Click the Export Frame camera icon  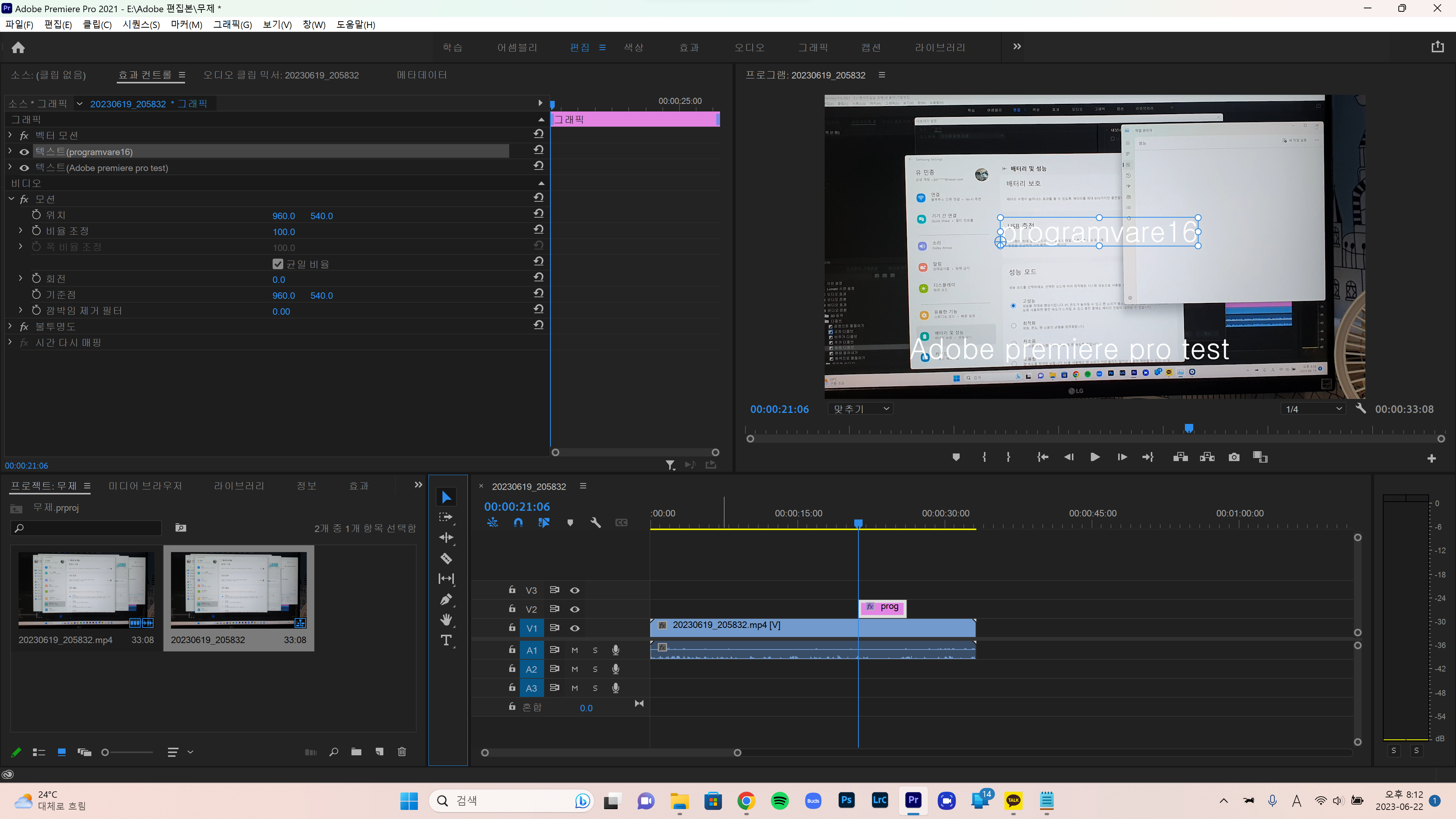(x=1234, y=457)
